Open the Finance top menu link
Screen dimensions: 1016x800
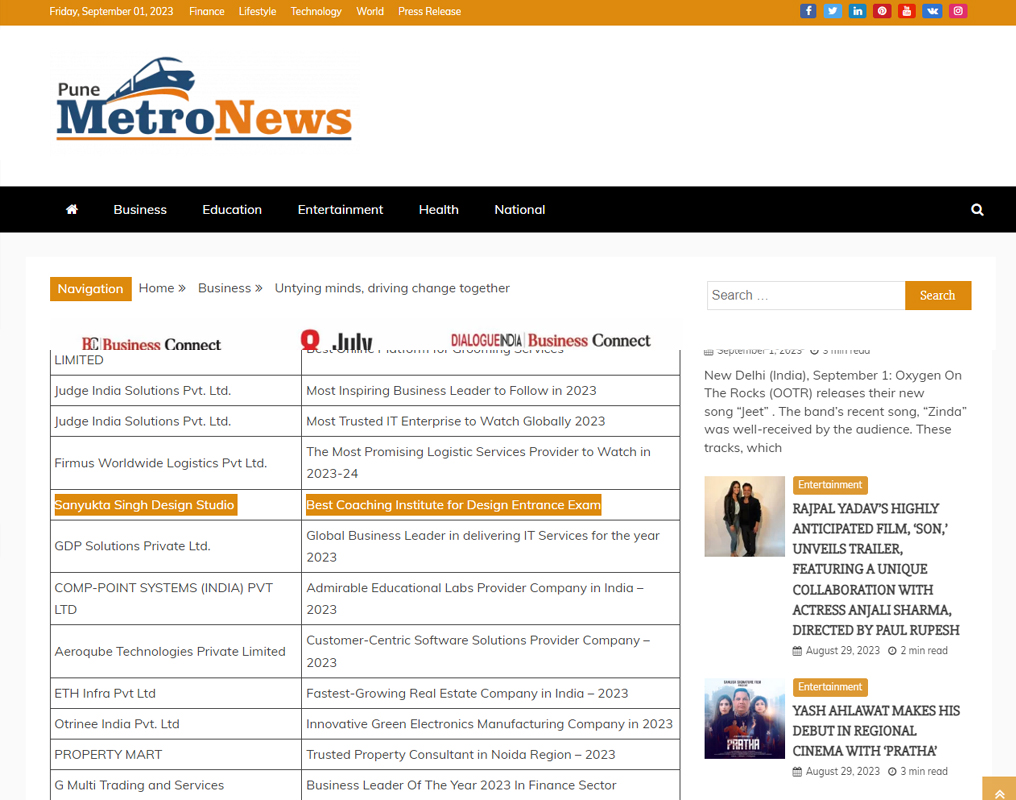click(x=207, y=11)
